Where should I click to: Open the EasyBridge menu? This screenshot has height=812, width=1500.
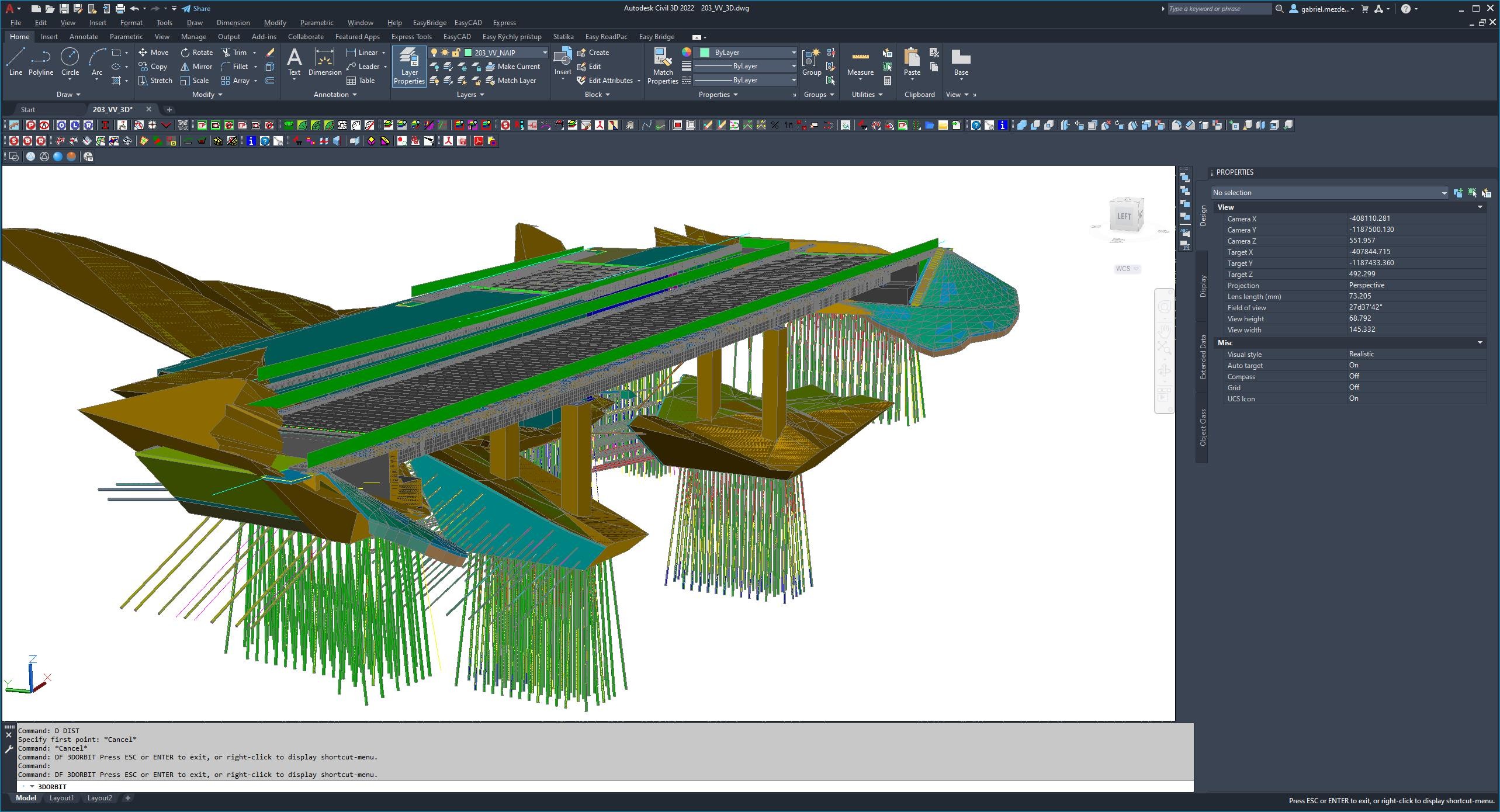tap(429, 23)
